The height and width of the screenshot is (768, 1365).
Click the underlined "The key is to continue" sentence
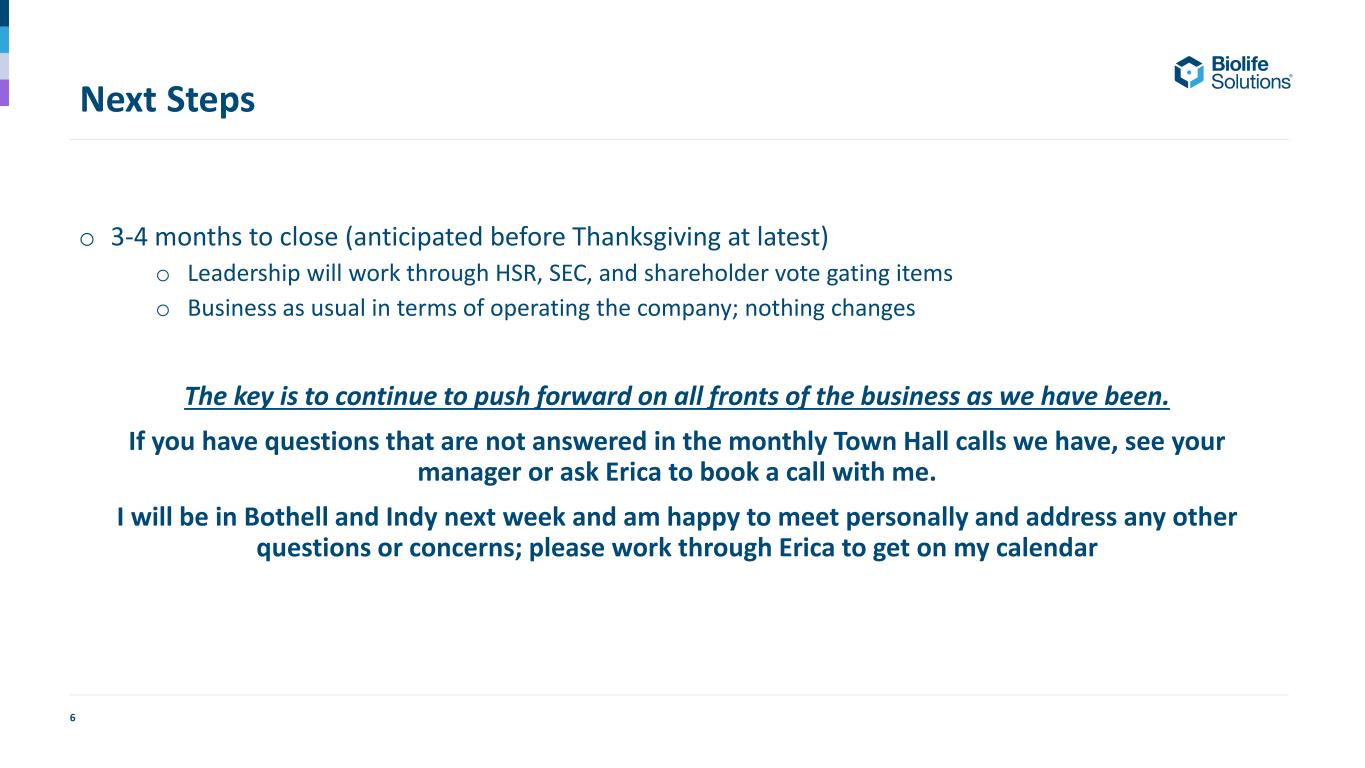click(x=677, y=397)
